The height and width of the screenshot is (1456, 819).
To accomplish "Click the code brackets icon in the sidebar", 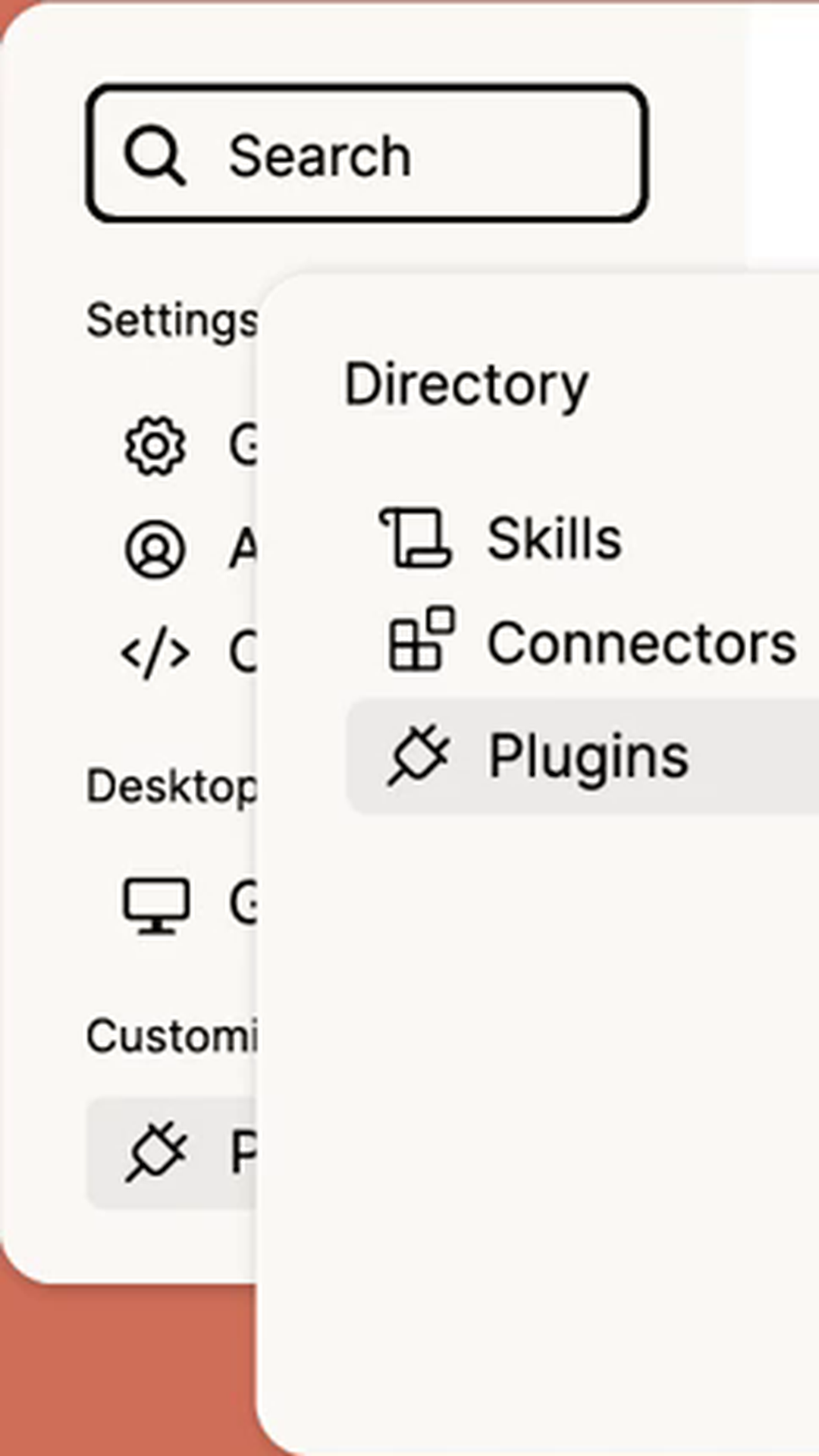I will 155,654.
